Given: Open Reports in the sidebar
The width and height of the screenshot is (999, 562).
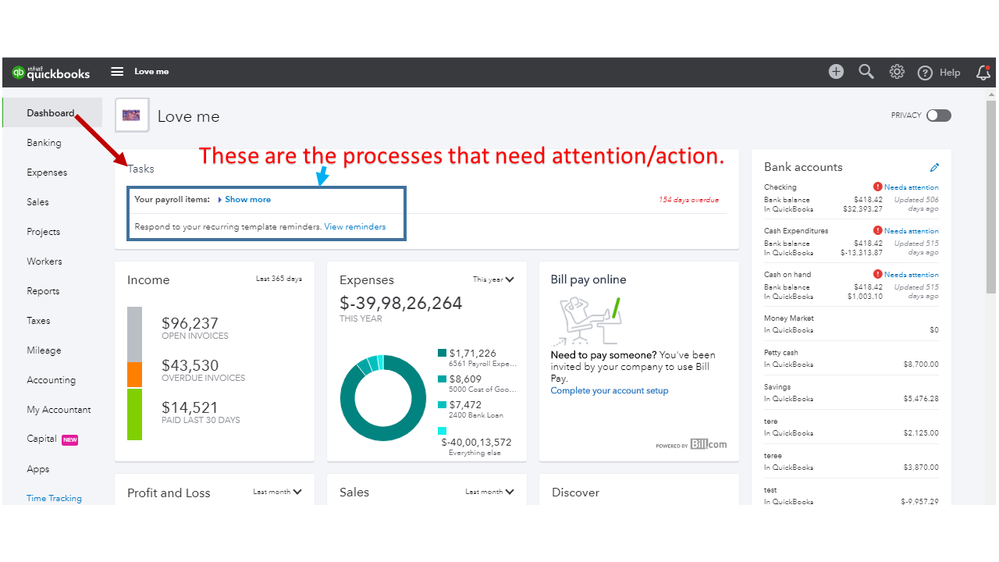Looking at the screenshot, I should pos(43,291).
